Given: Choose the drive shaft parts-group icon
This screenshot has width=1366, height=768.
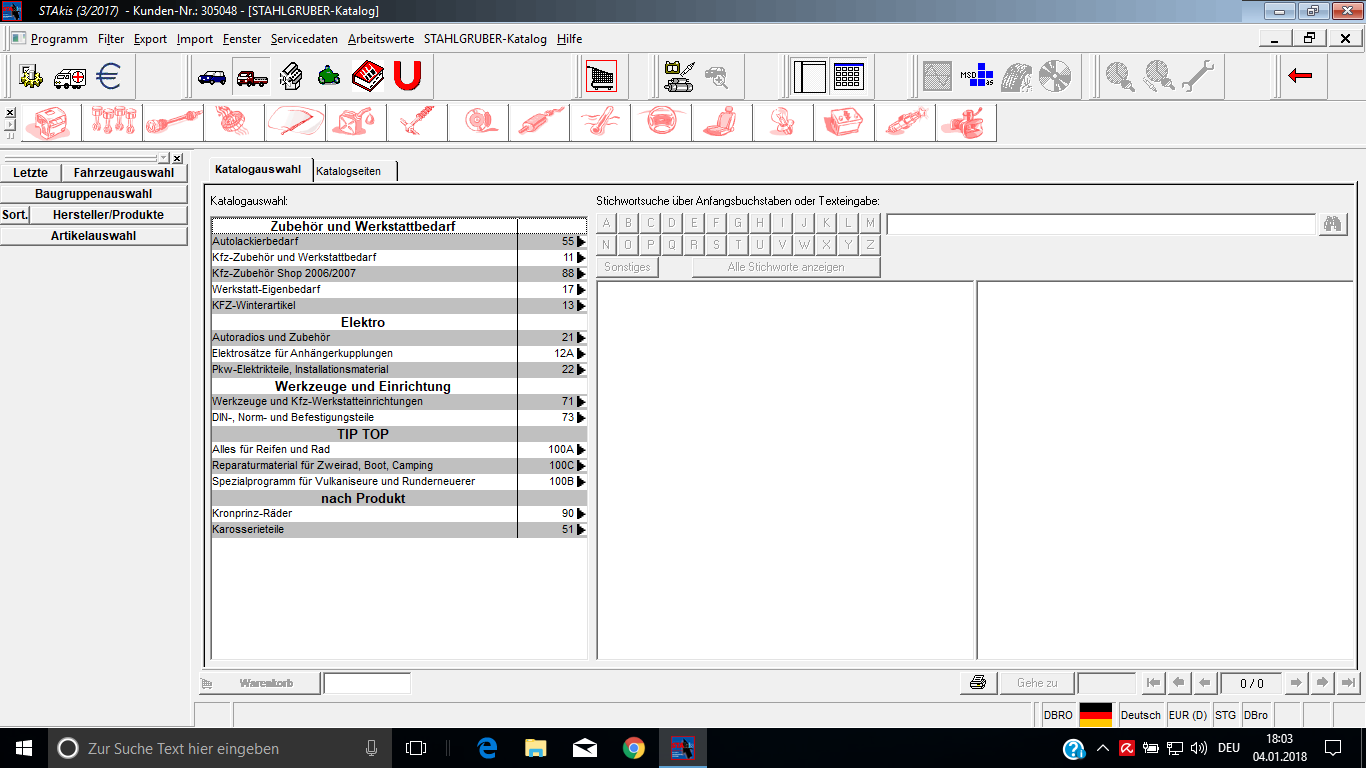Looking at the screenshot, I should click(173, 123).
